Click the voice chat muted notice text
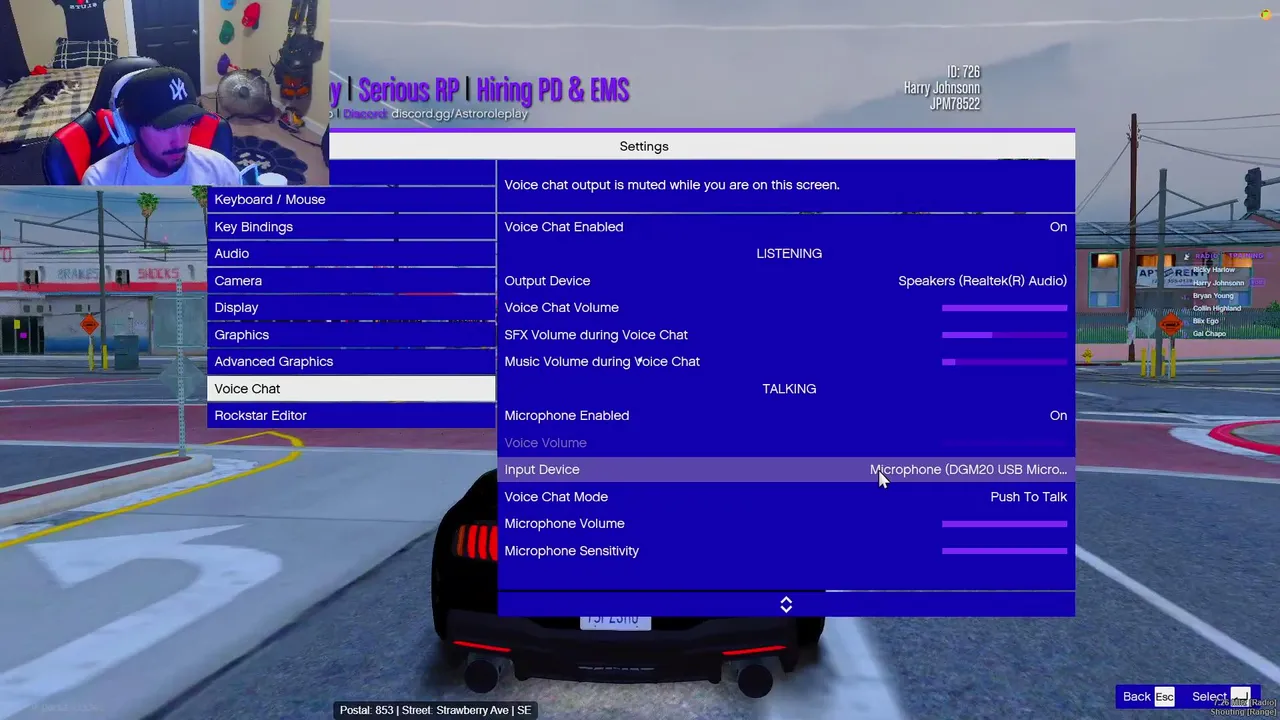The image size is (1280, 720). [x=672, y=185]
